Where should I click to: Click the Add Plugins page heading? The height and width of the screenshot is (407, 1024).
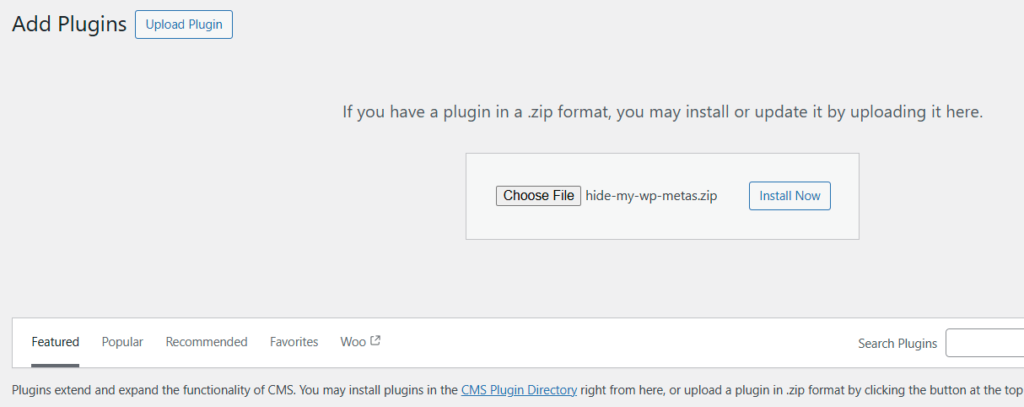(69, 24)
